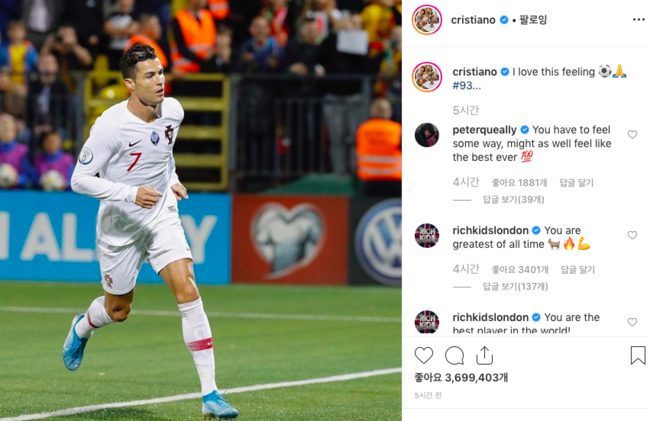Expand 39 replies under peterqueally's comment
The width and height of the screenshot is (650, 421).
coord(513,200)
